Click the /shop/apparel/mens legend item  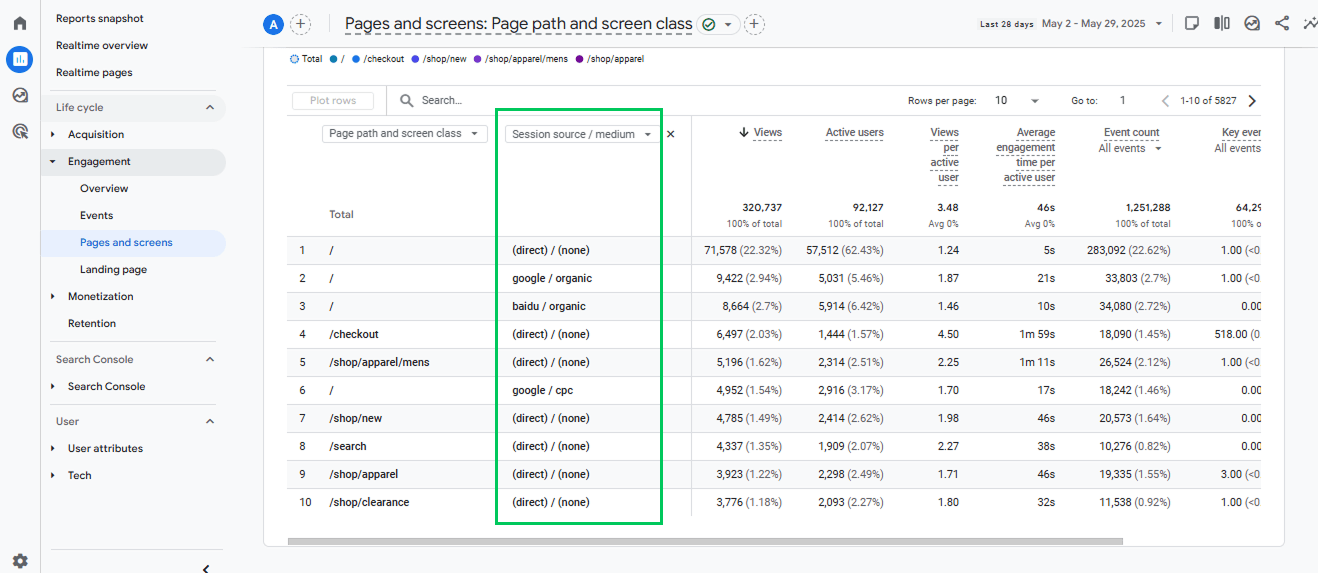pyautogui.click(x=521, y=59)
